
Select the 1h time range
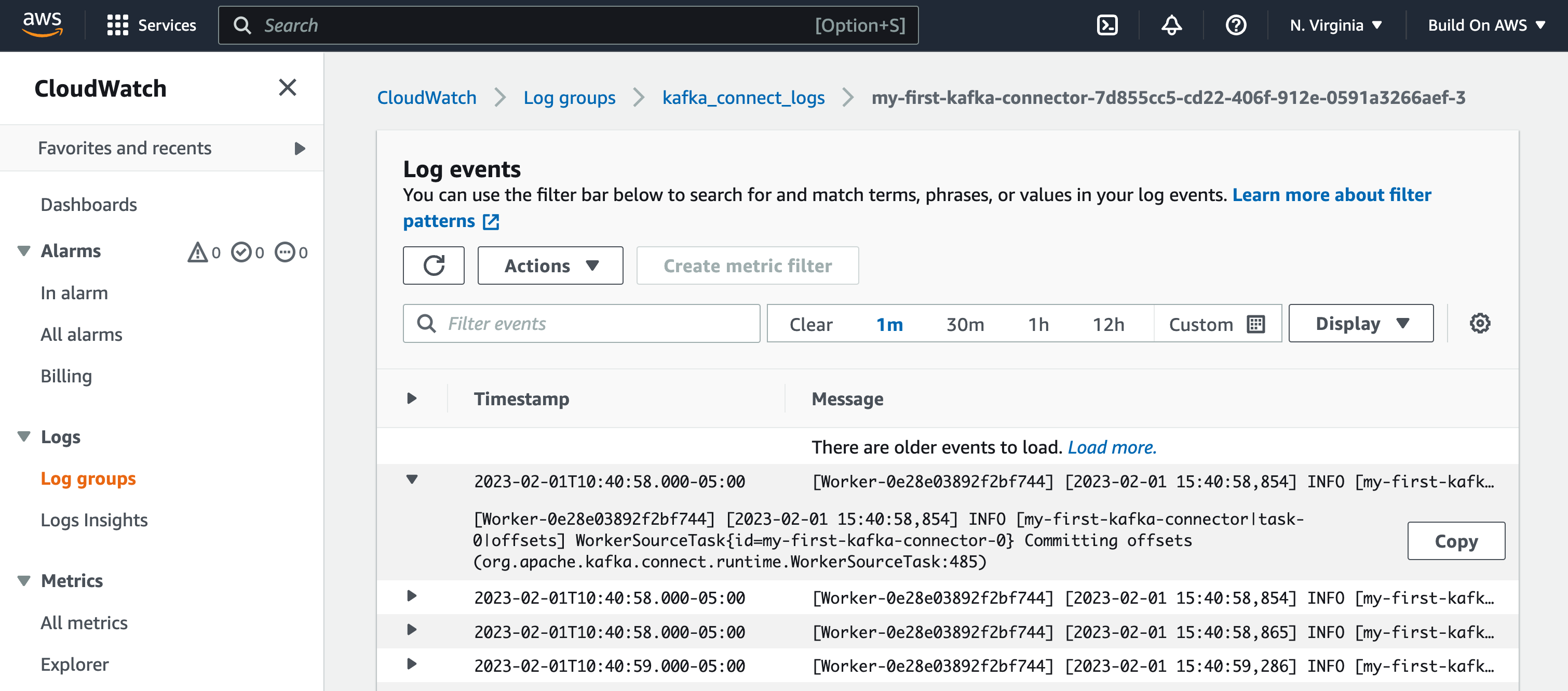pyautogui.click(x=1038, y=324)
